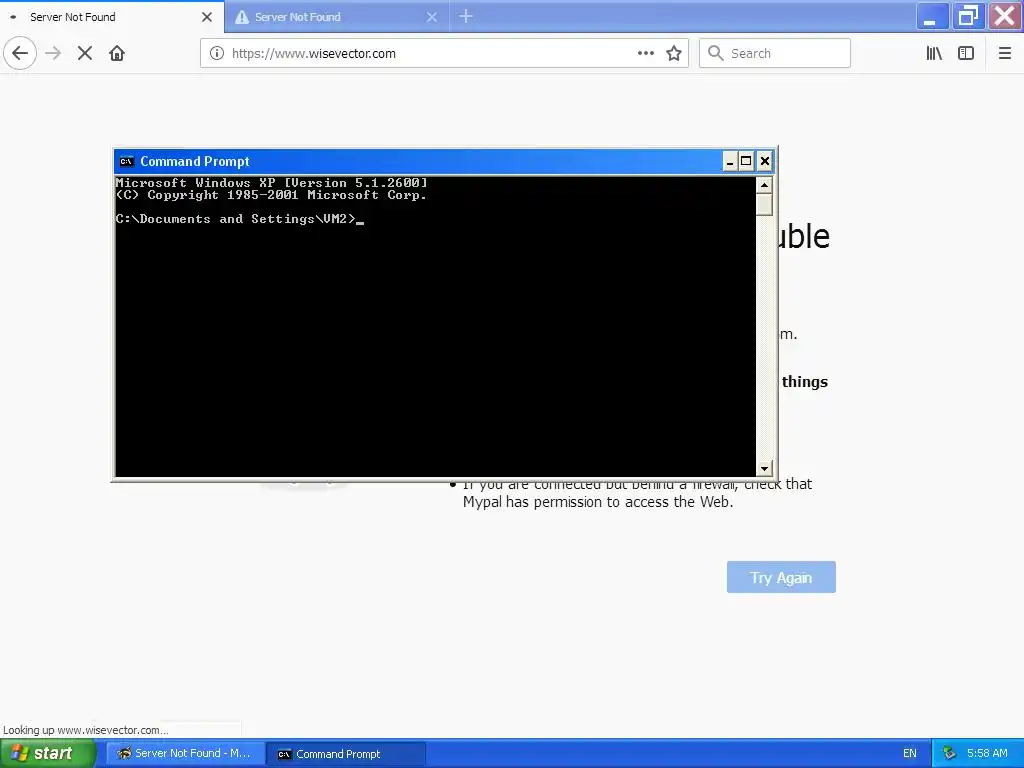
Task: Click the network tray icon
Action: (x=950, y=754)
